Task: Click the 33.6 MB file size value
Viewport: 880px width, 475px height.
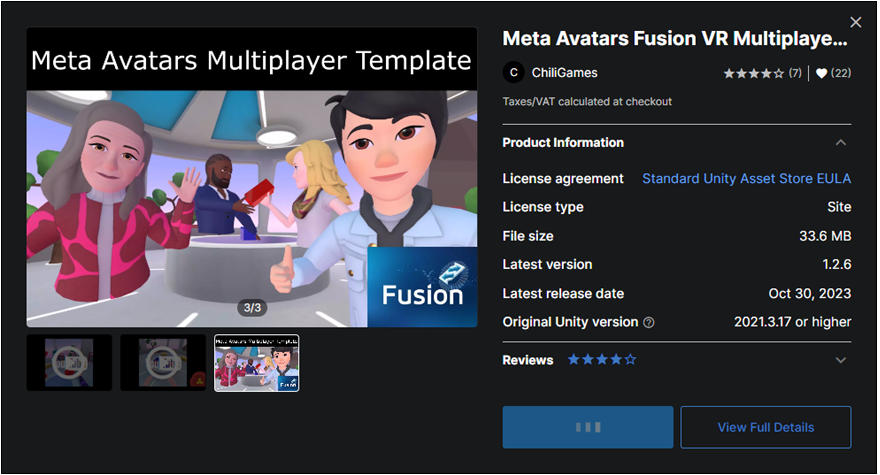Action: click(825, 236)
